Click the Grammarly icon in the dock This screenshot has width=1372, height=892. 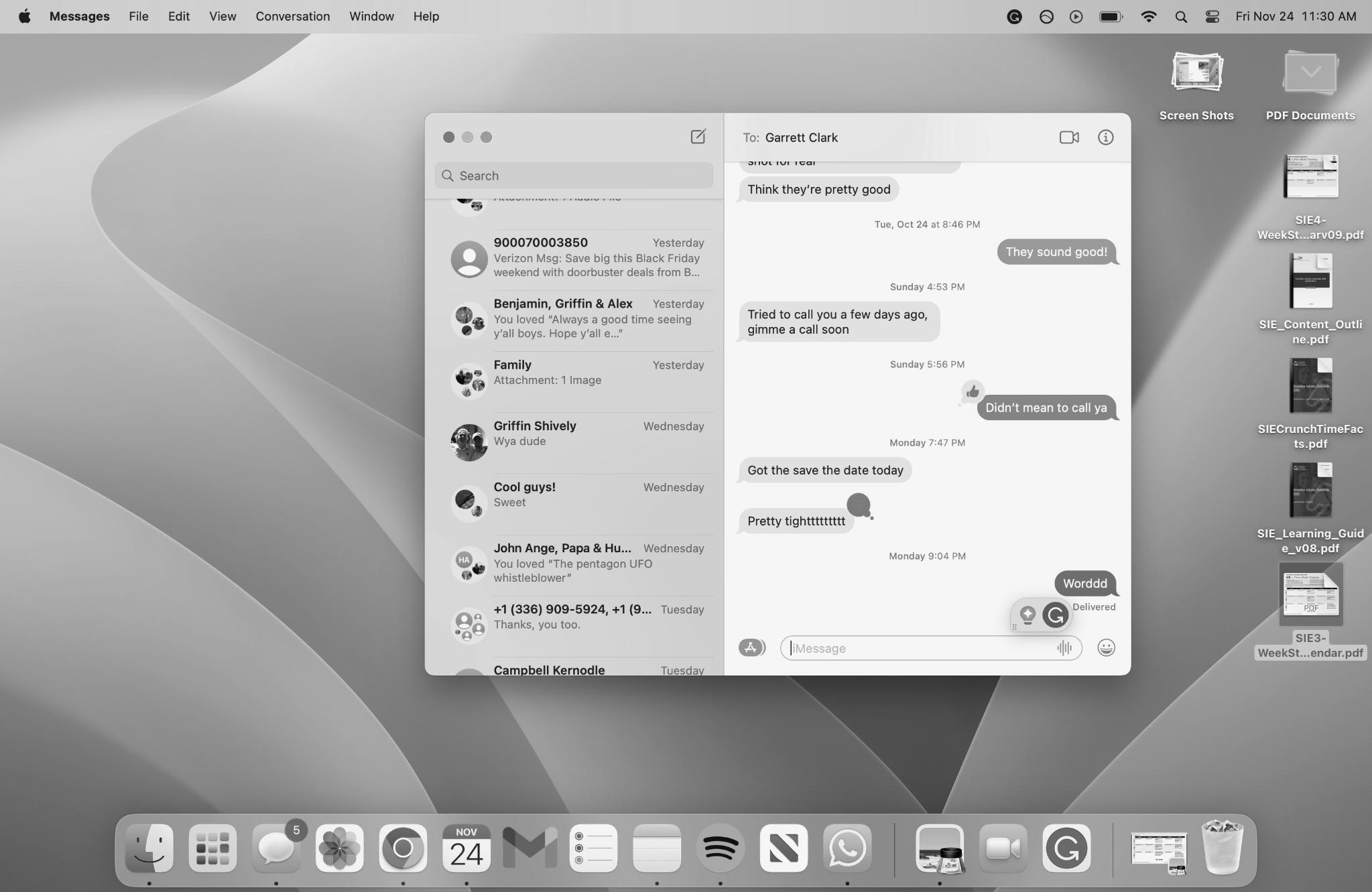(x=1065, y=848)
